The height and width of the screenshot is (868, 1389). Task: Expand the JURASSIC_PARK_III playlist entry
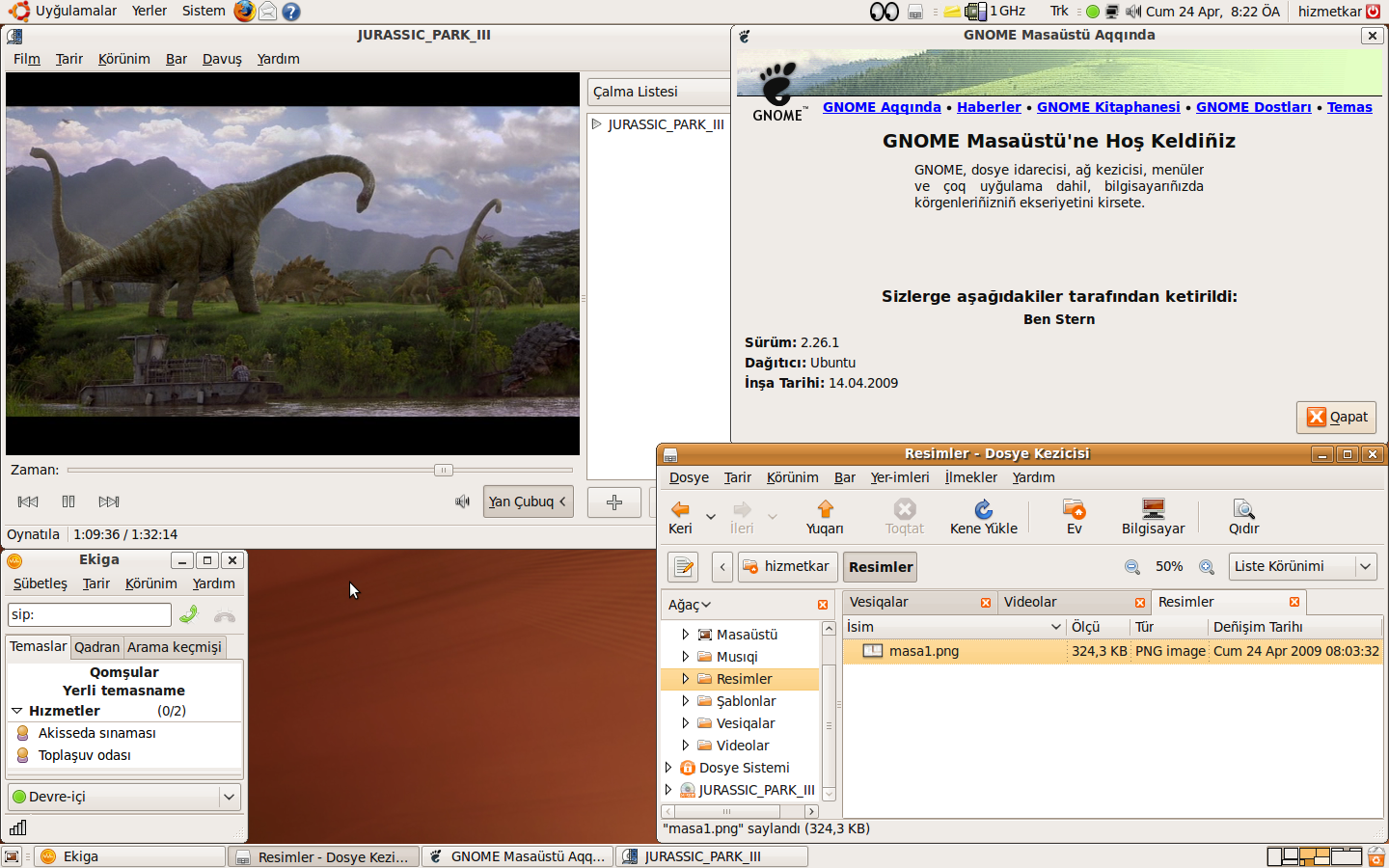[597, 124]
